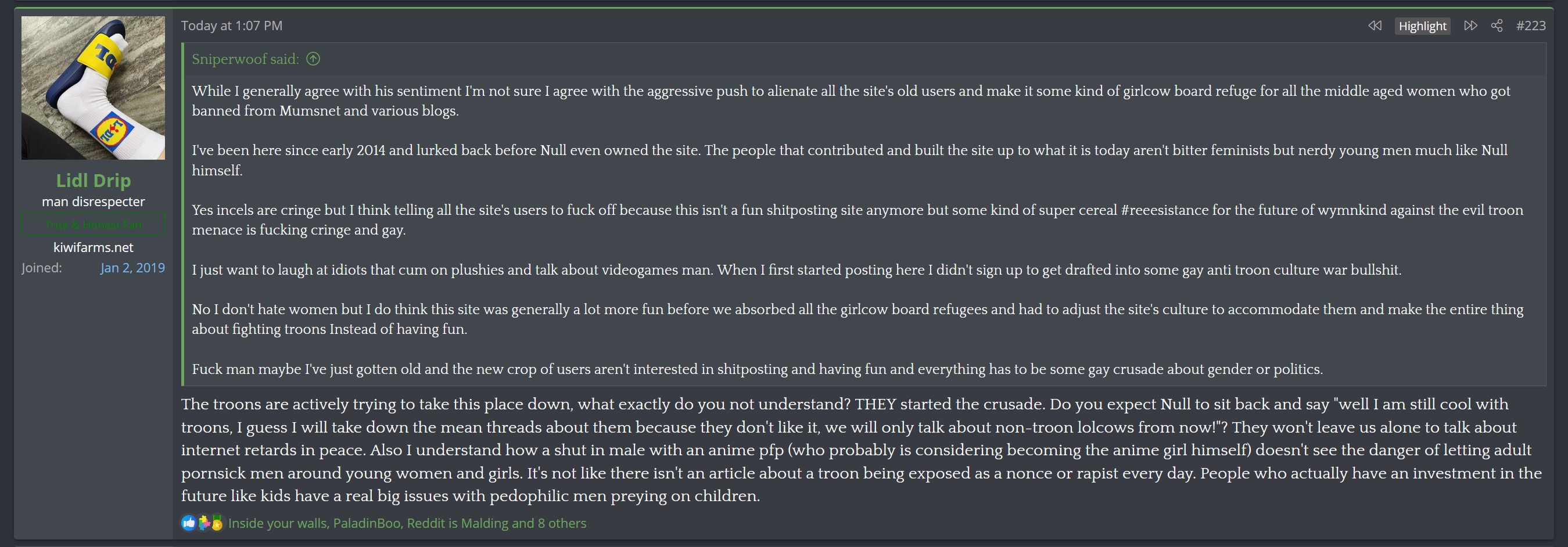Show the '8 others' reactions list

tap(562, 523)
